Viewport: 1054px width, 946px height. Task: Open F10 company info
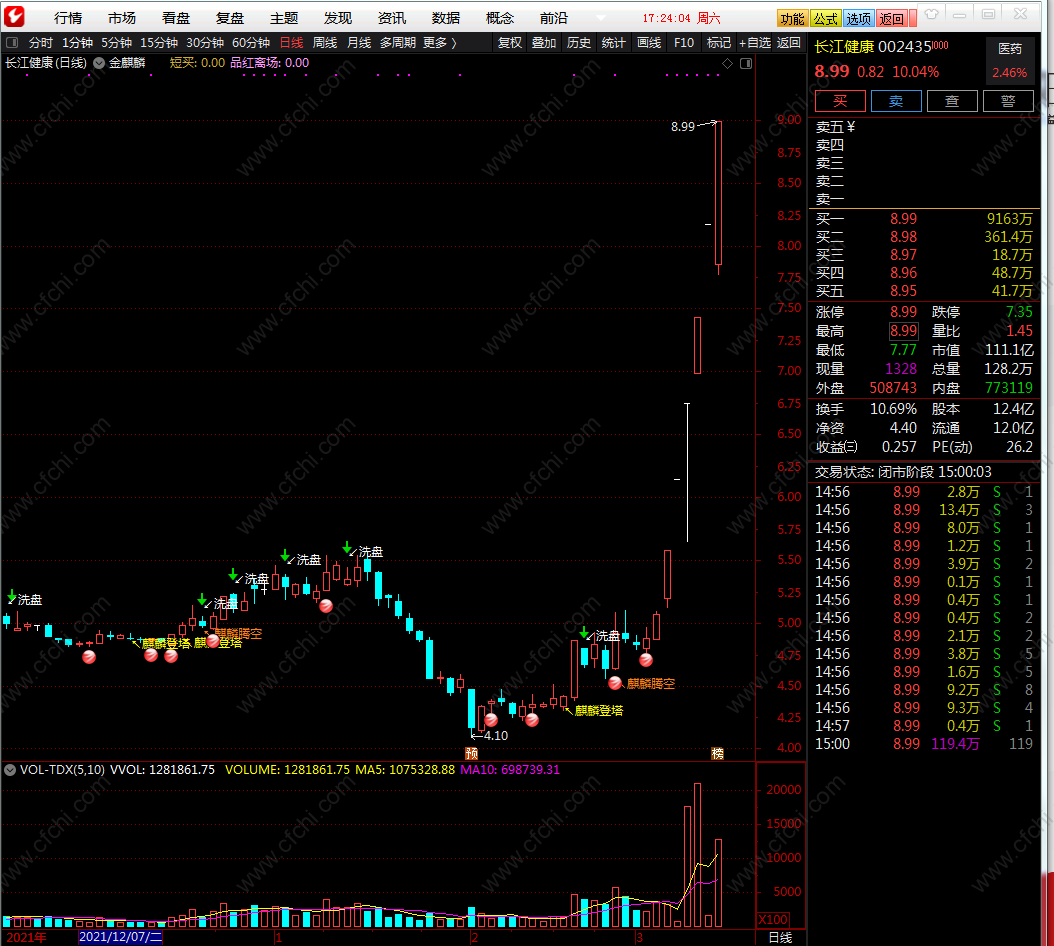(x=684, y=43)
